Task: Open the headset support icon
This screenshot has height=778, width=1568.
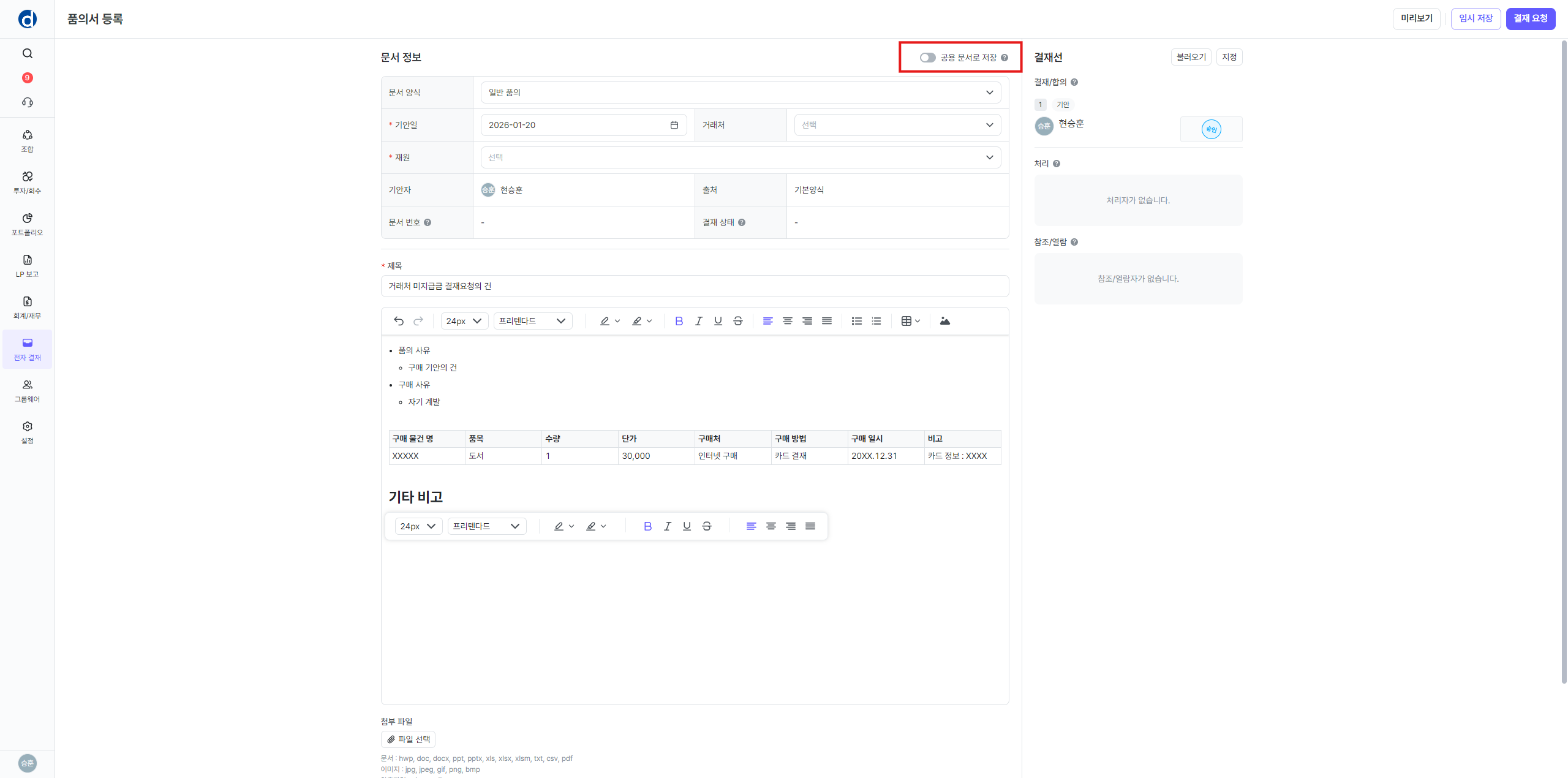Action: [28, 102]
